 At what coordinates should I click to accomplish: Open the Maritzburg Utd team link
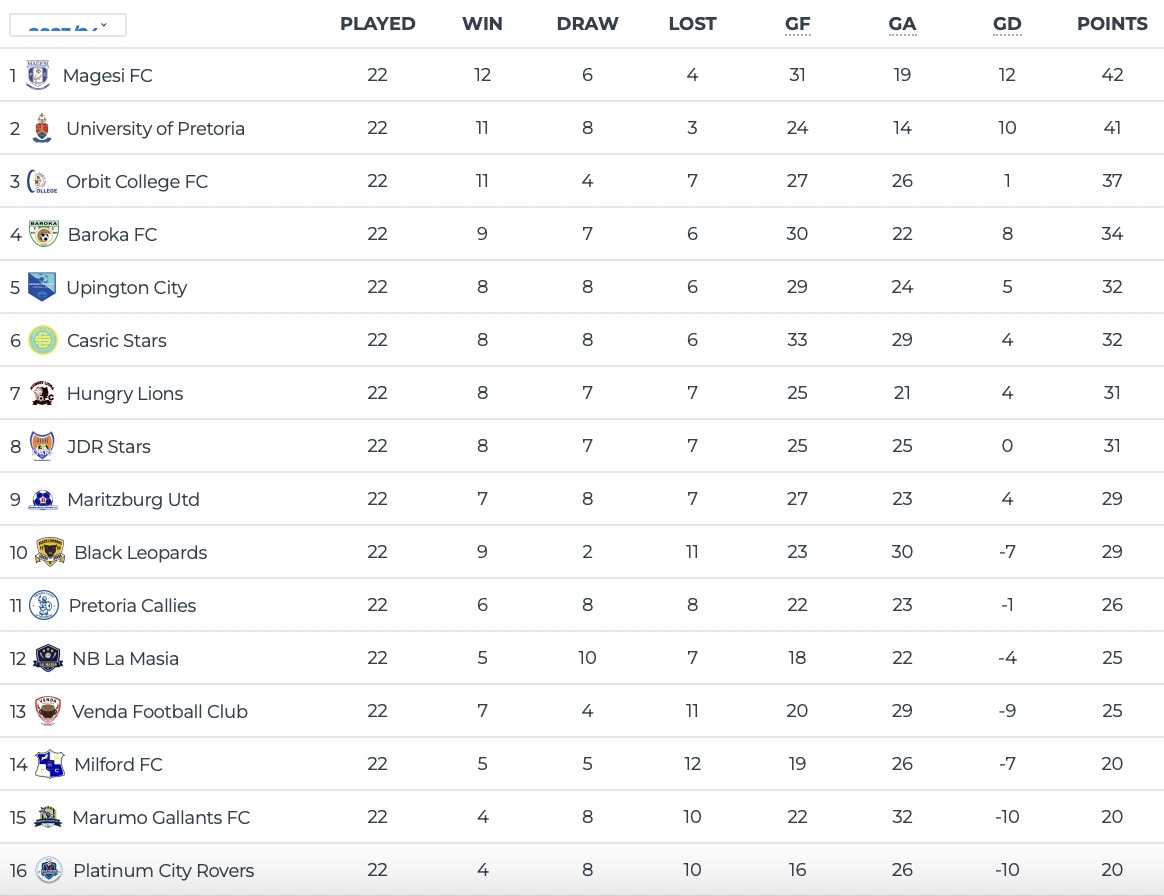tap(133, 499)
